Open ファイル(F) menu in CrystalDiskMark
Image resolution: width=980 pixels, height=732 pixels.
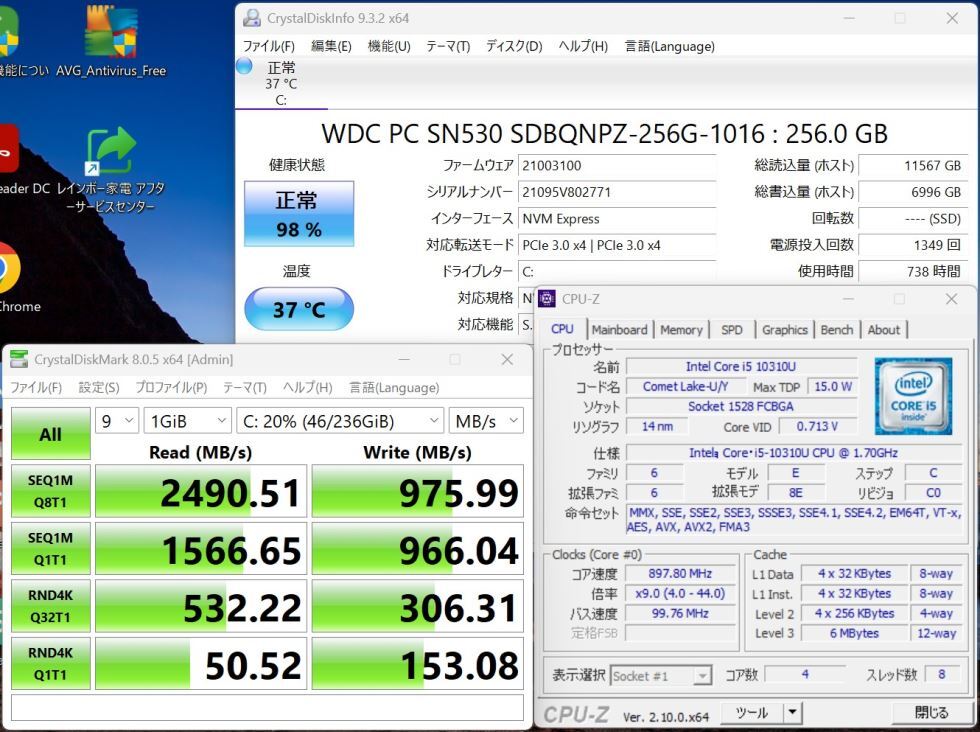[x=36, y=388]
